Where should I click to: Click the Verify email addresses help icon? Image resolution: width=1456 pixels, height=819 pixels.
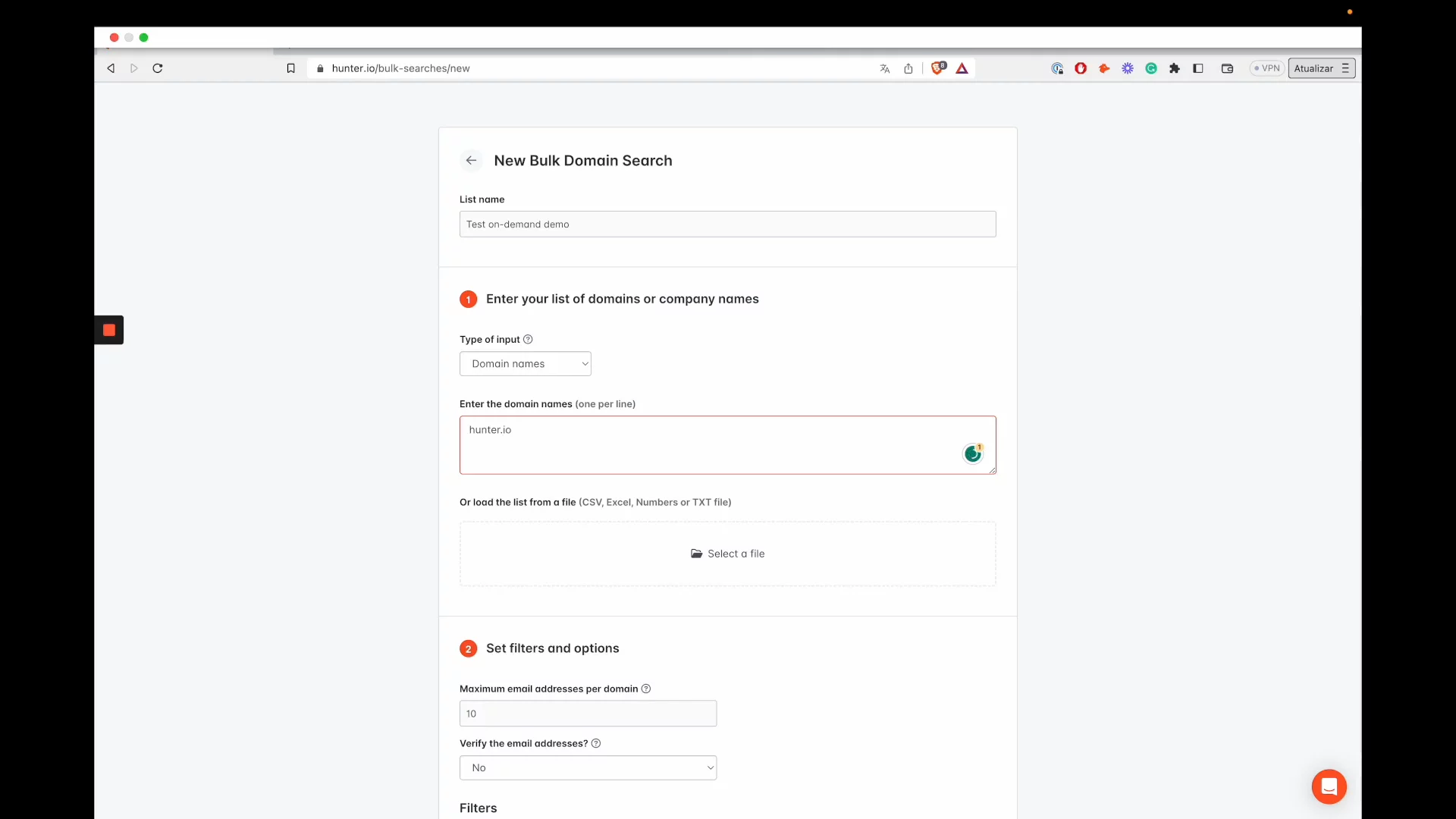pyautogui.click(x=596, y=743)
